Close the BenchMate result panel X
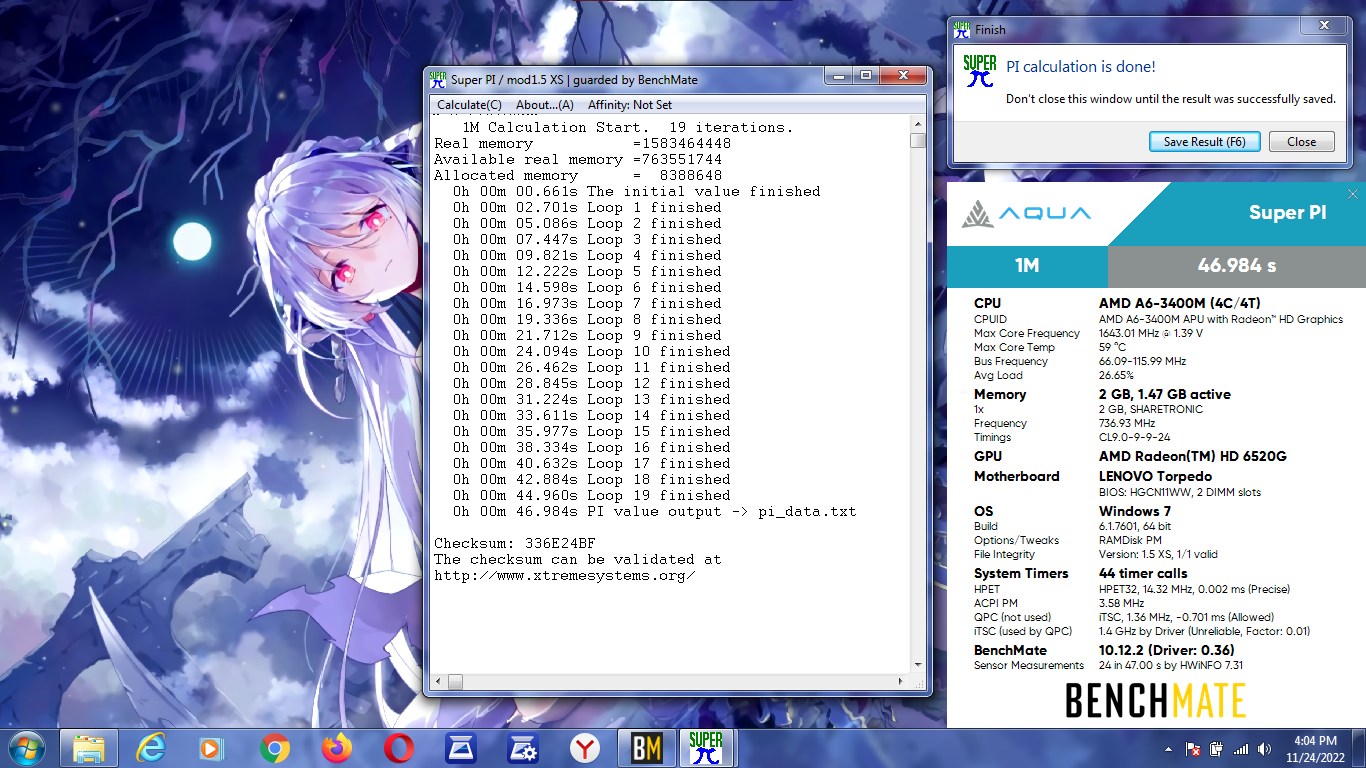The height and width of the screenshot is (768, 1366). pyautogui.click(x=1352, y=194)
